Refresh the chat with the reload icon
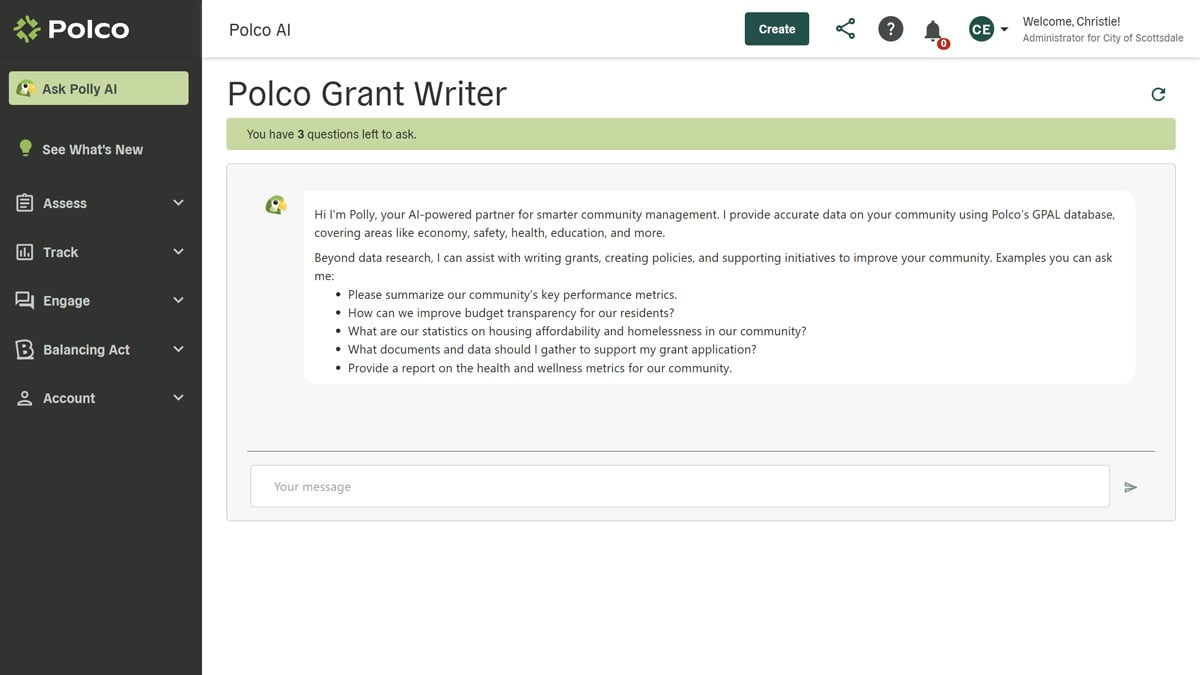The image size is (1200, 675). pos(1158,94)
